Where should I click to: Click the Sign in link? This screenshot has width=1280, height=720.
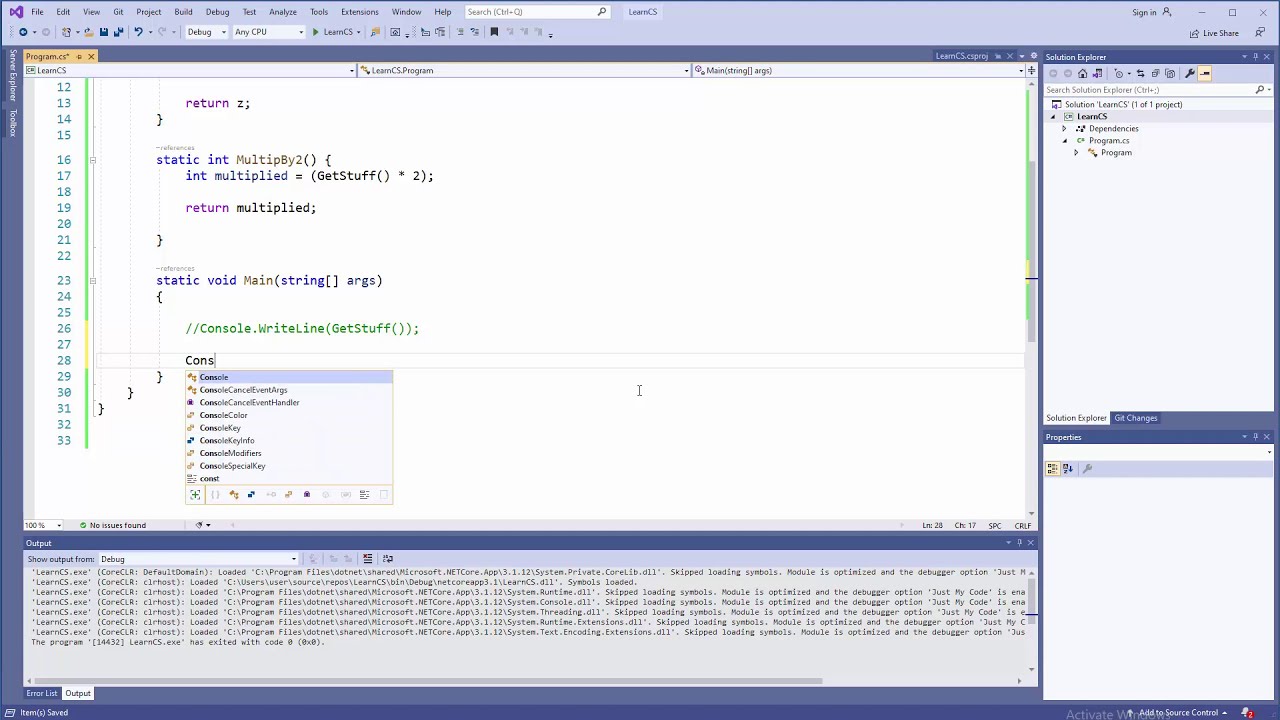click(1144, 12)
